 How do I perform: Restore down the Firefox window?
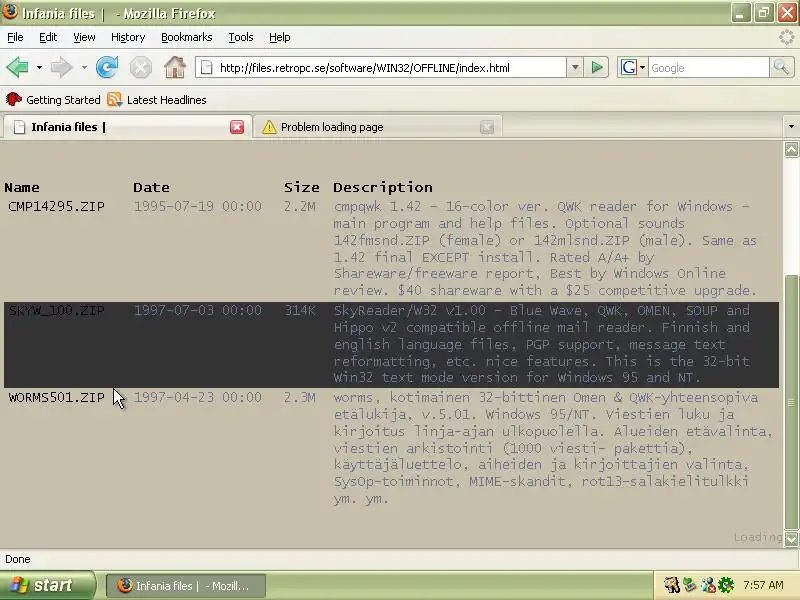(x=764, y=13)
